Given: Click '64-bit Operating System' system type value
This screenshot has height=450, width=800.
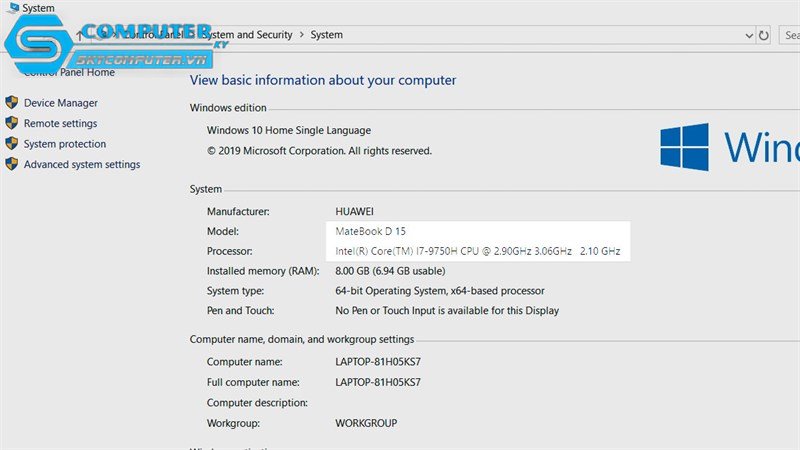Looking at the screenshot, I should click(x=440, y=291).
